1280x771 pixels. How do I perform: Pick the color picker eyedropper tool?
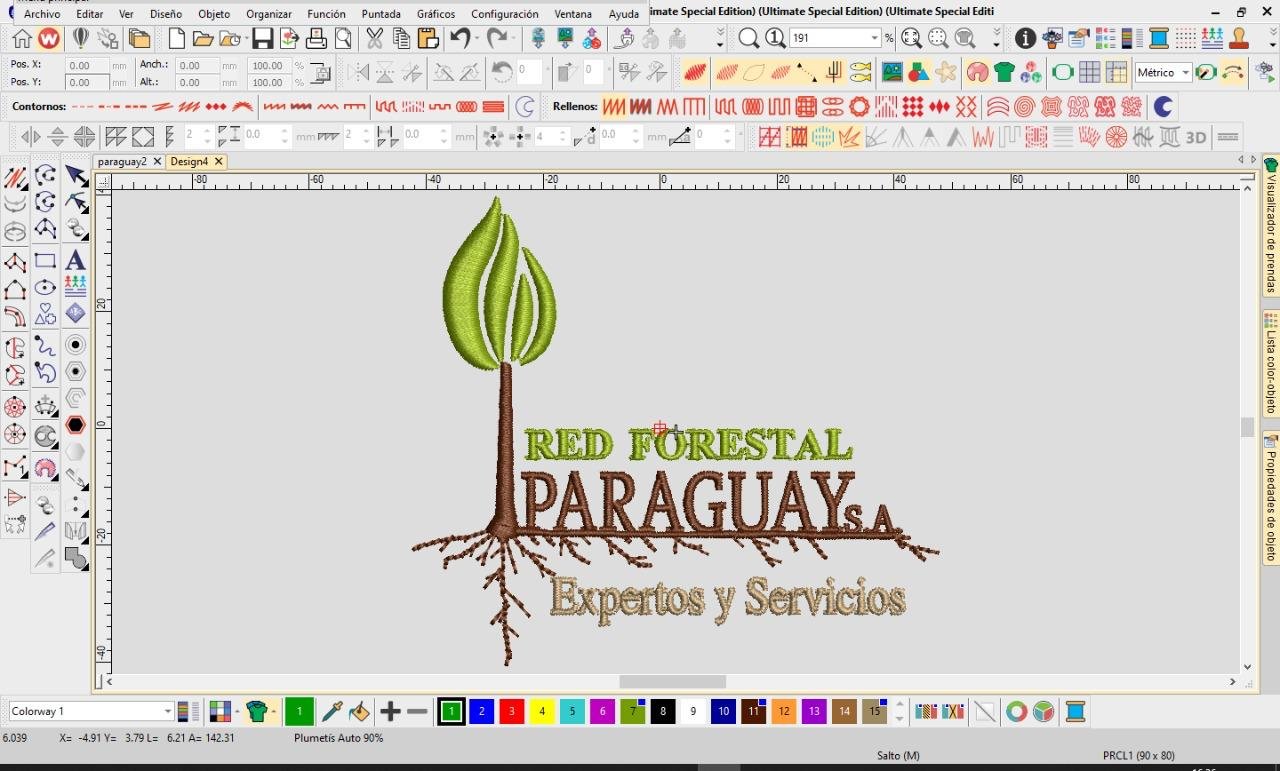tap(331, 712)
